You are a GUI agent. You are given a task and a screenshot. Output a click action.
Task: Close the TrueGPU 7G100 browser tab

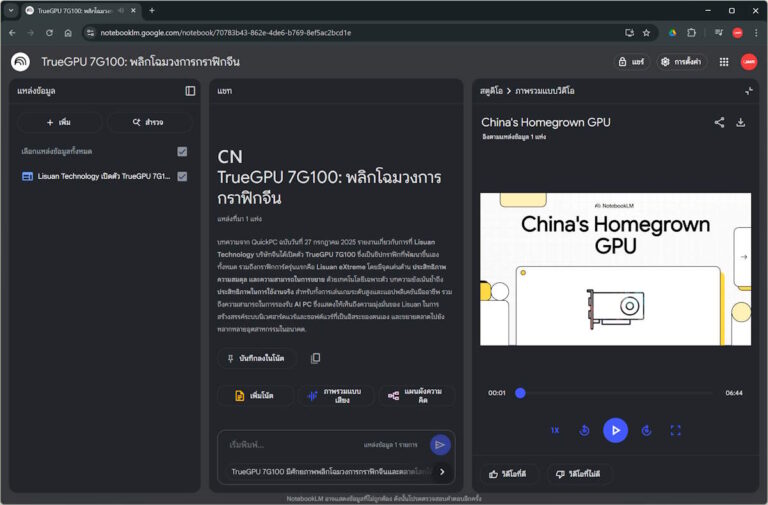[x=133, y=10]
